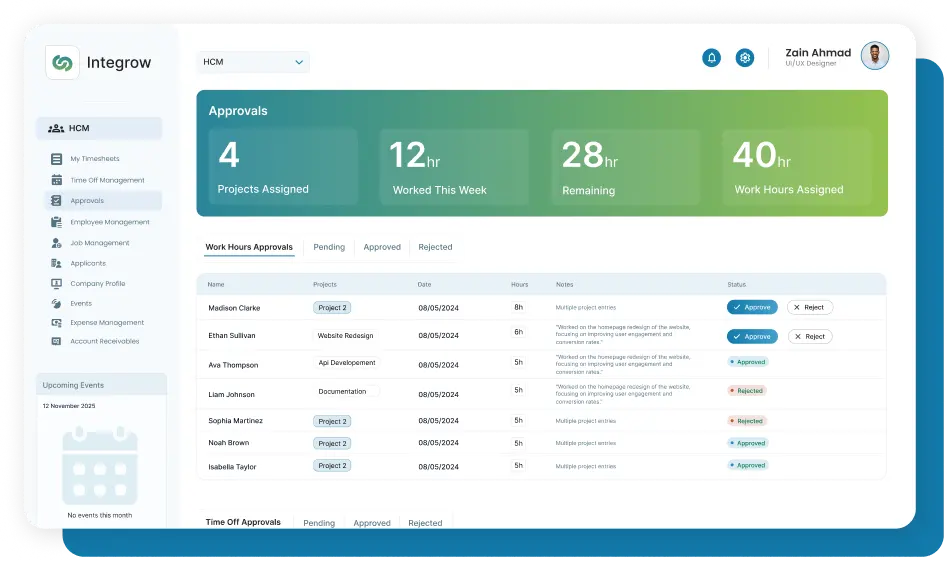Click the notification bell icon
Screen dimensions: 948x561
tap(711, 58)
